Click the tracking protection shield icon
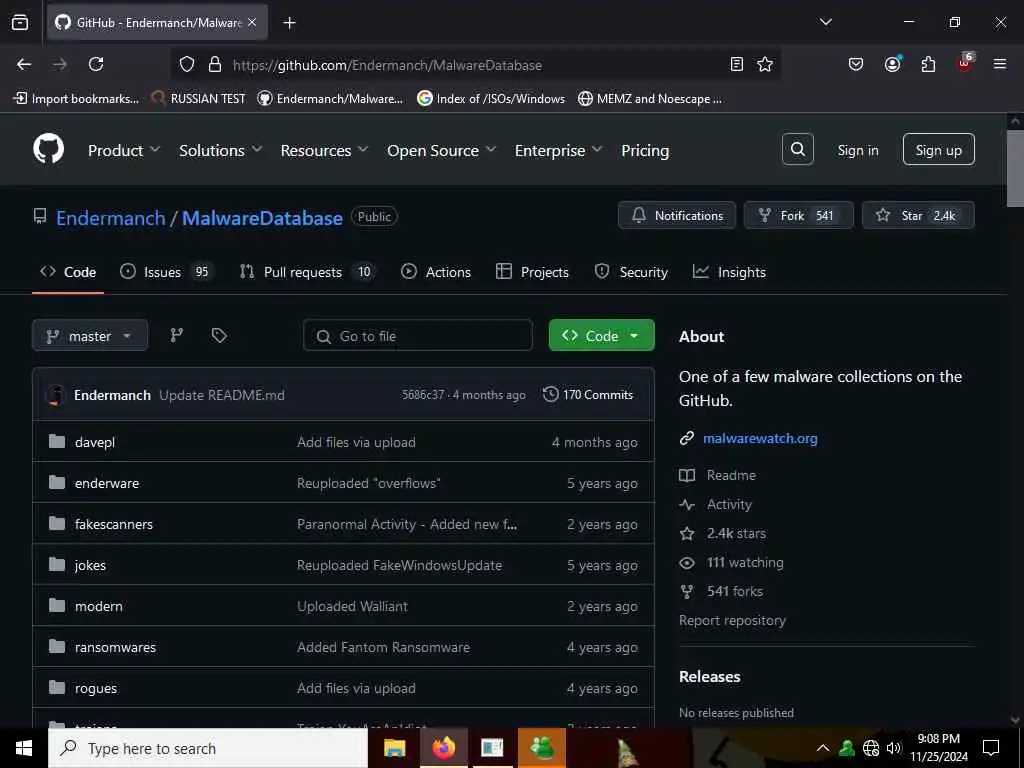 pos(187,64)
